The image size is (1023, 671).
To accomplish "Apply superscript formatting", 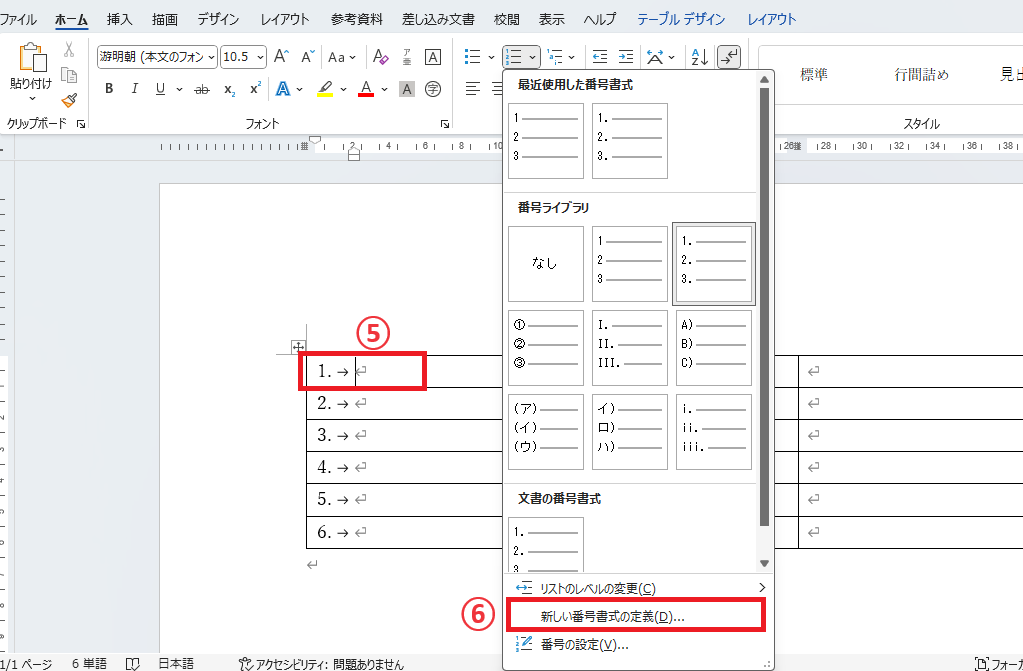I will [255, 89].
